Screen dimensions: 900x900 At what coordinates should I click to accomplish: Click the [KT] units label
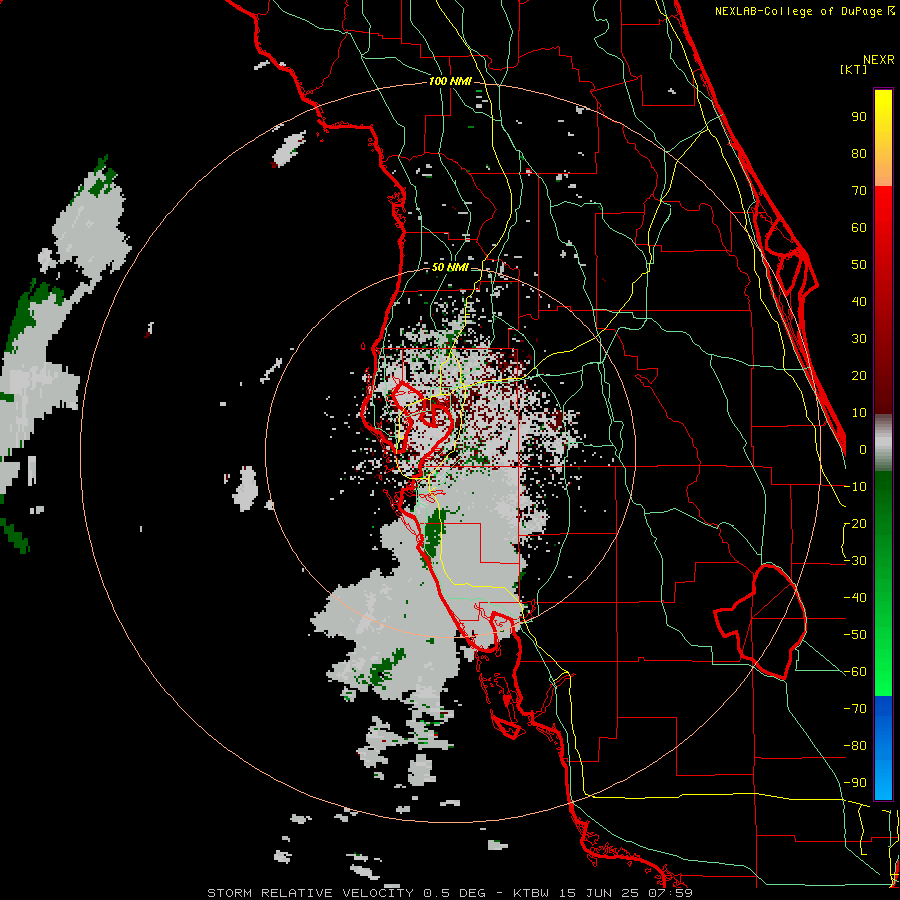pyautogui.click(x=854, y=69)
